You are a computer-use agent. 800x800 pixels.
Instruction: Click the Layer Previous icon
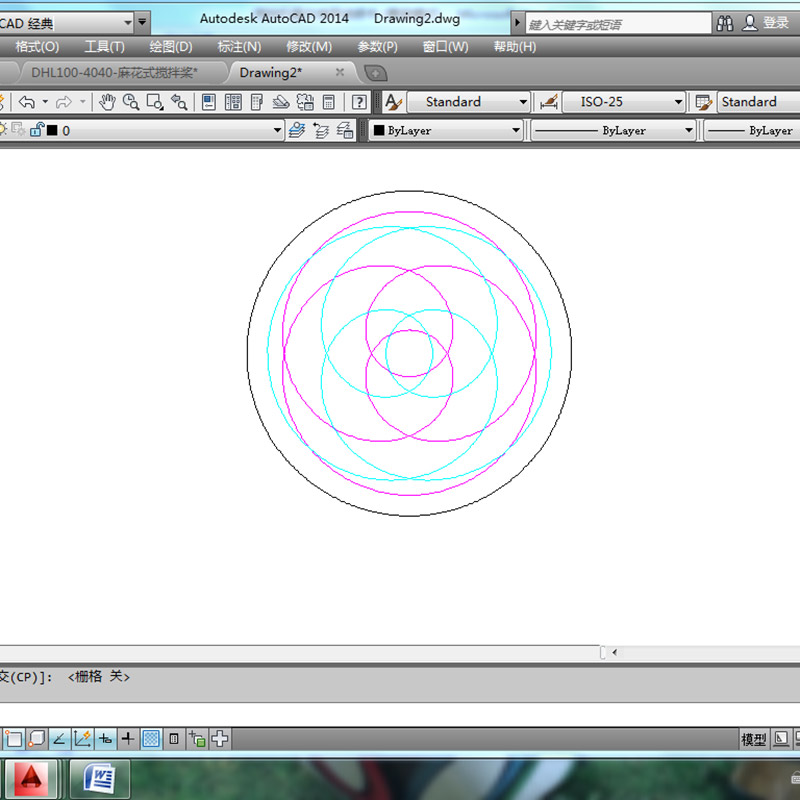click(321, 131)
